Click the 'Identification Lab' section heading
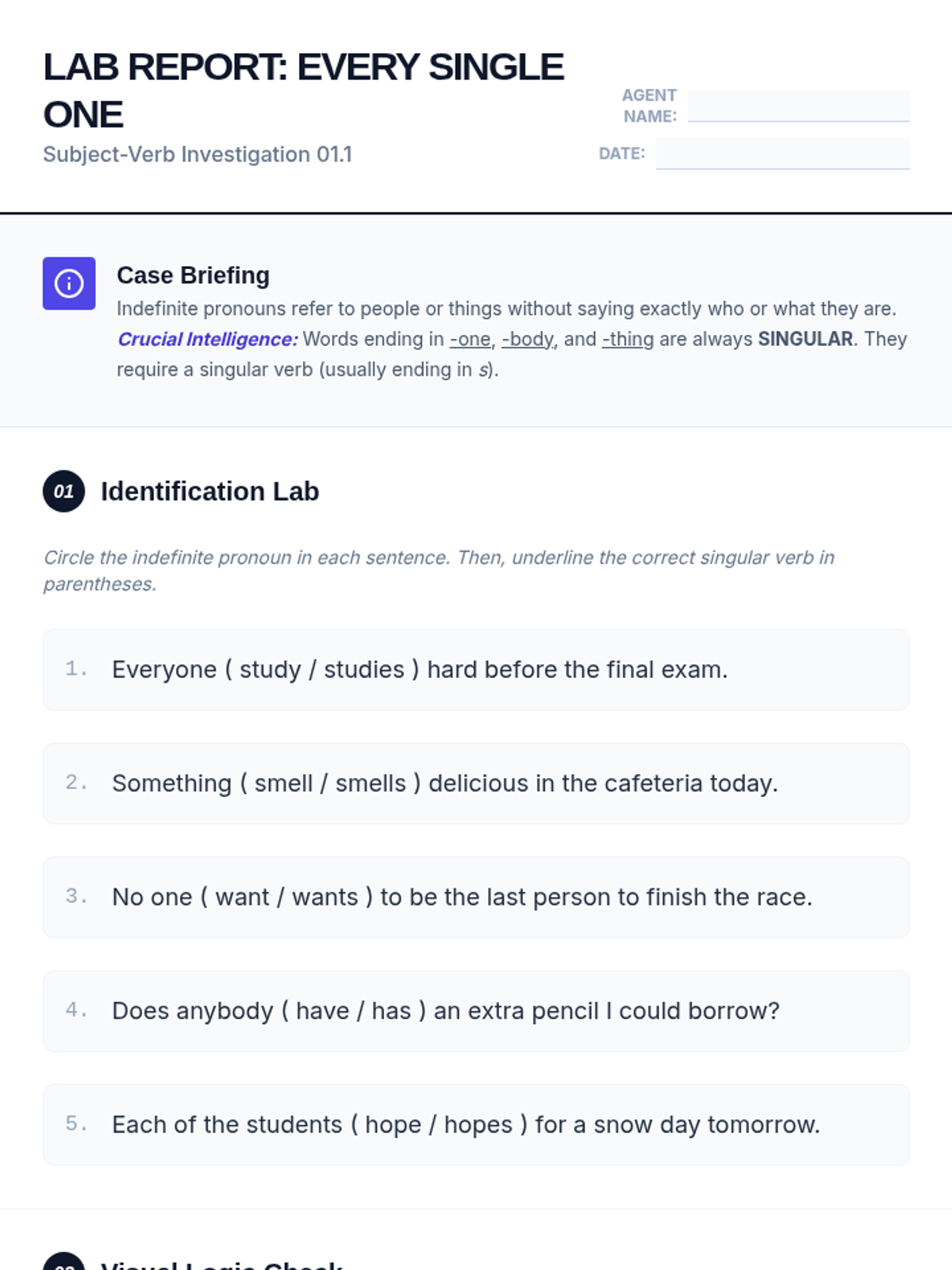 point(209,491)
